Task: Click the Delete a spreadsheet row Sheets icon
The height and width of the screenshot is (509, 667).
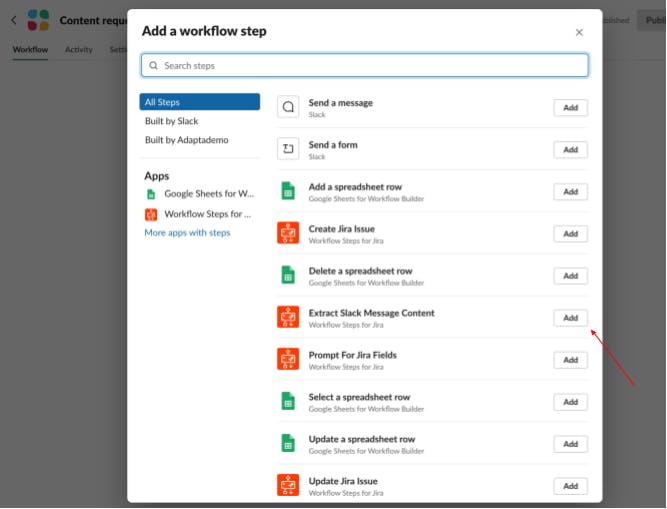Action: (x=288, y=275)
